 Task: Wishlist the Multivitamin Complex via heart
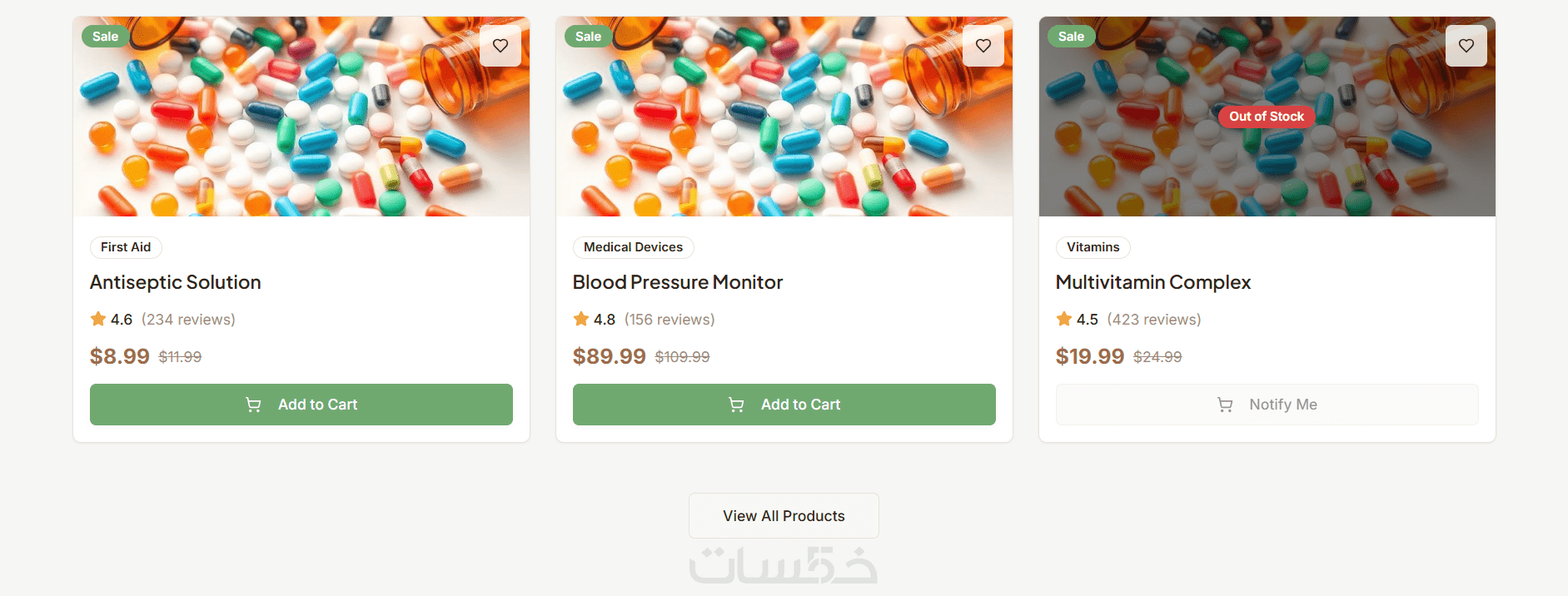[x=1466, y=46]
